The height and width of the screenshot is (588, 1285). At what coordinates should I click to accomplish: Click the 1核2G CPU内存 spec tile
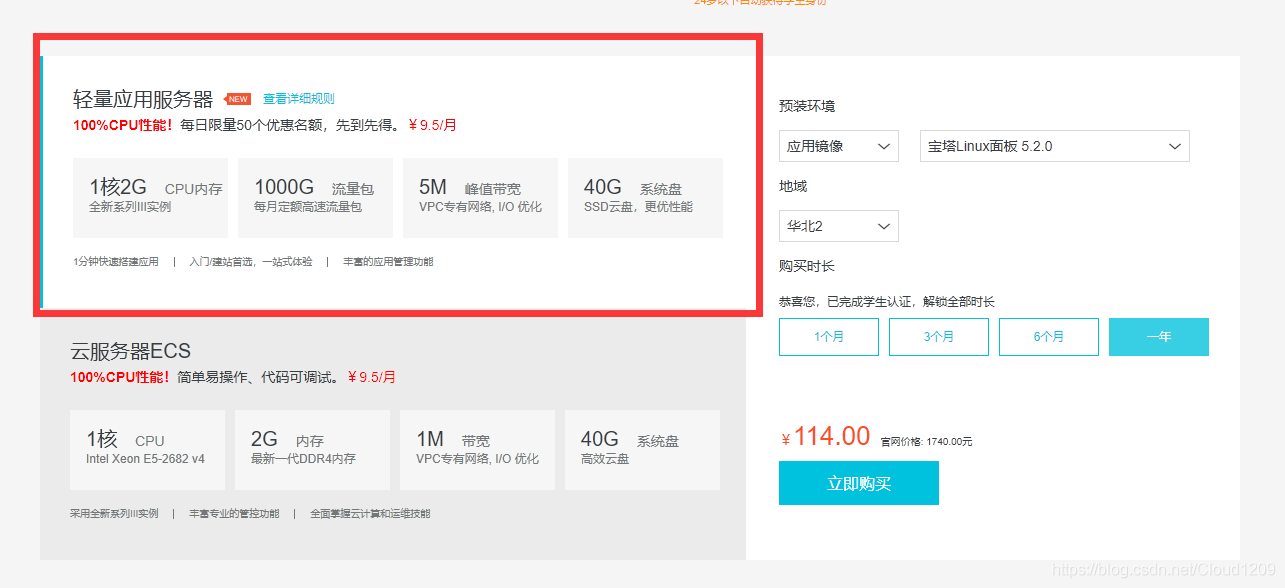point(151,197)
